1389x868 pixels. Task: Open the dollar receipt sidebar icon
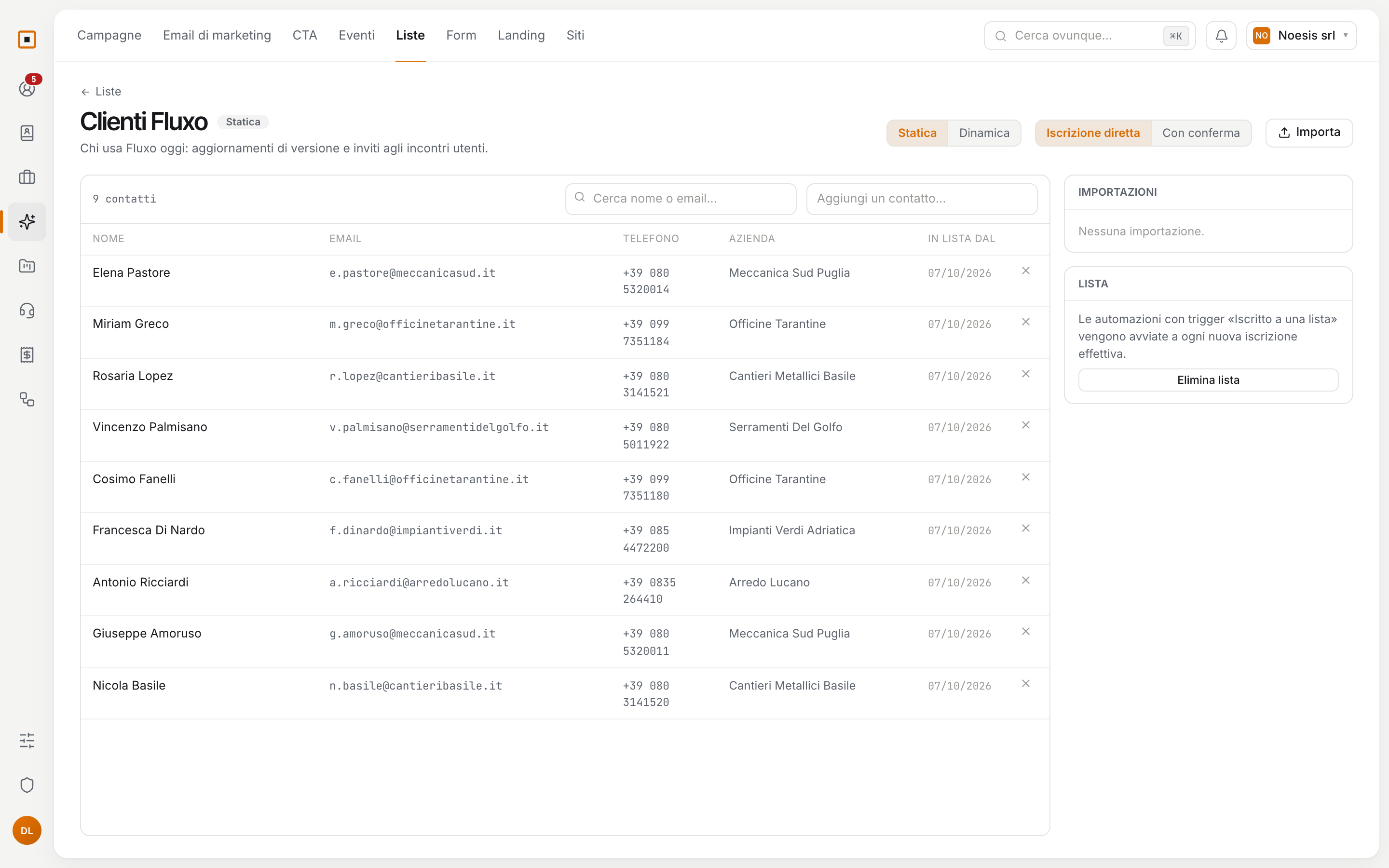[27, 355]
